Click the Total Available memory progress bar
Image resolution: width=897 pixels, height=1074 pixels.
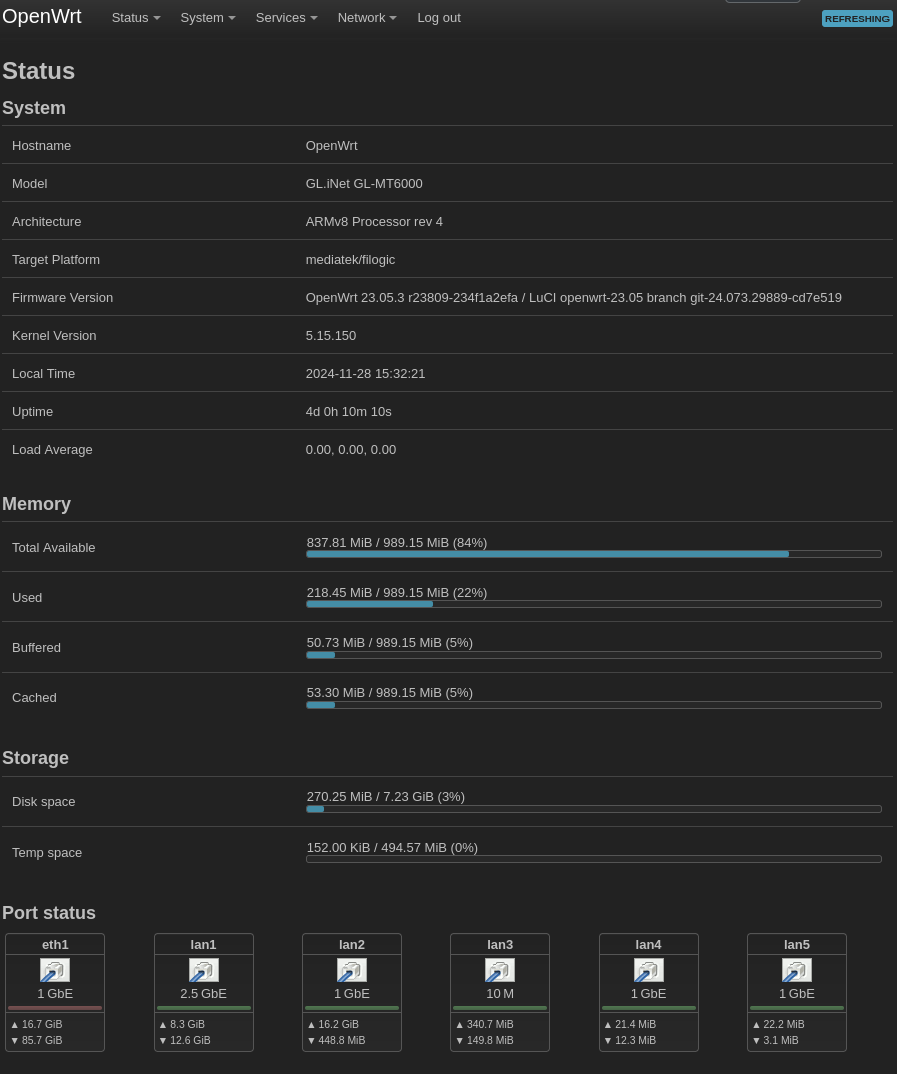[x=594, y=554]
